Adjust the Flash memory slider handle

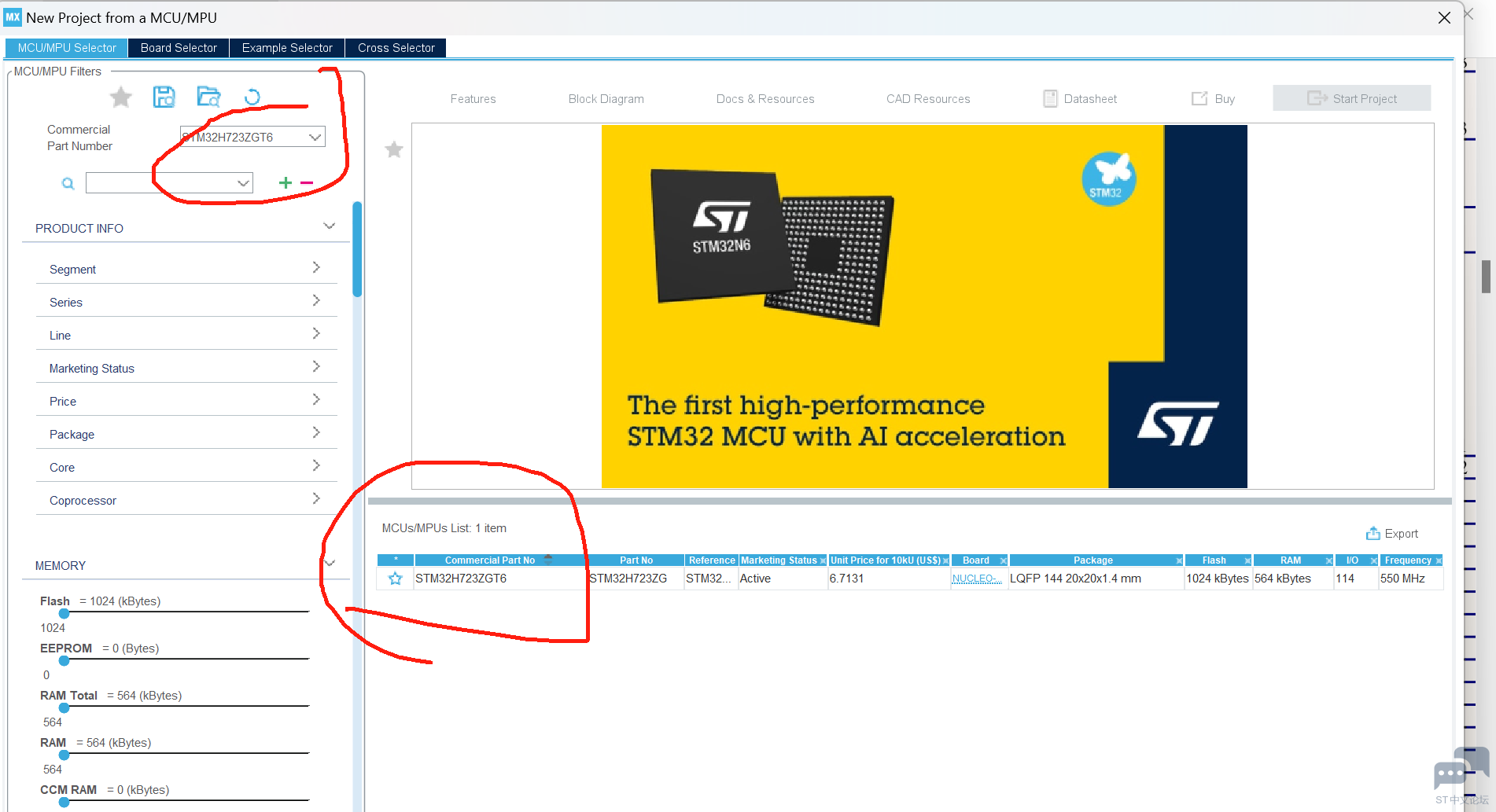click(64, 613)
